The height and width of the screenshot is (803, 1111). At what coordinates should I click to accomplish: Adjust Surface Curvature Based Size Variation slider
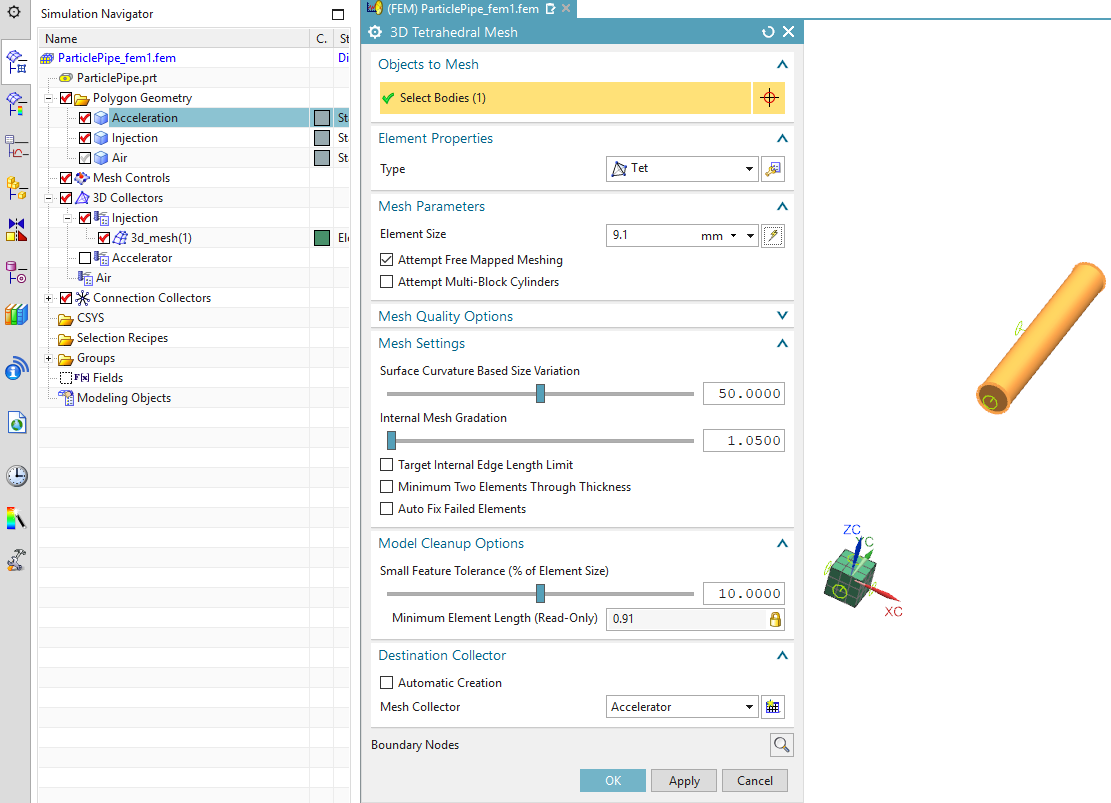coord(540,394)
